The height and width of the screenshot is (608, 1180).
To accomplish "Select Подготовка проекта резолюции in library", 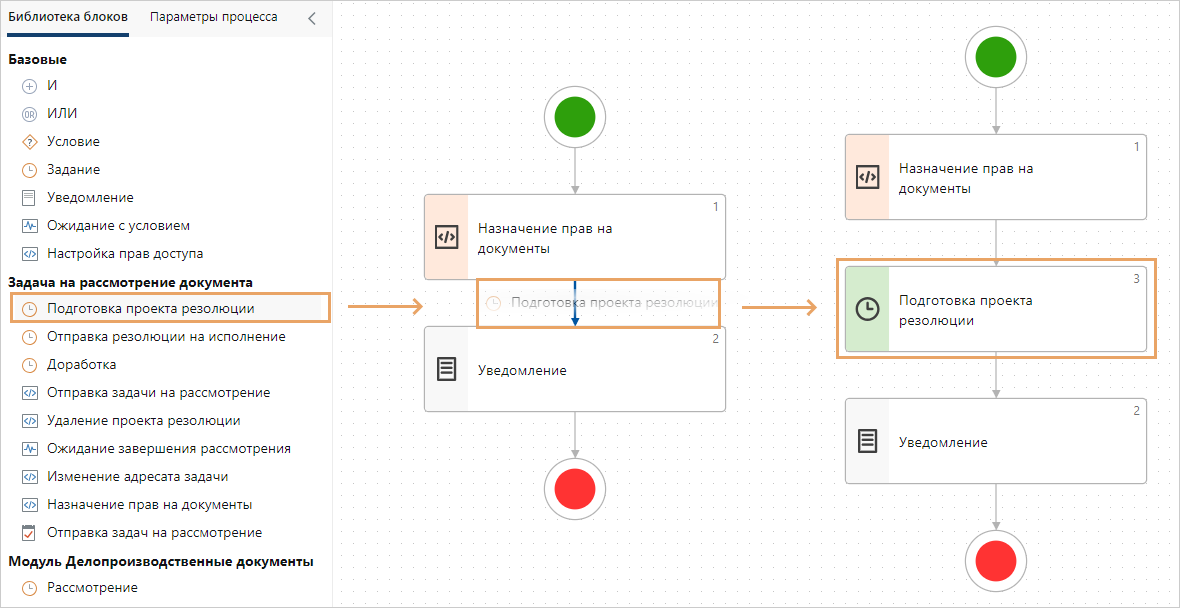I will [150, 308].
